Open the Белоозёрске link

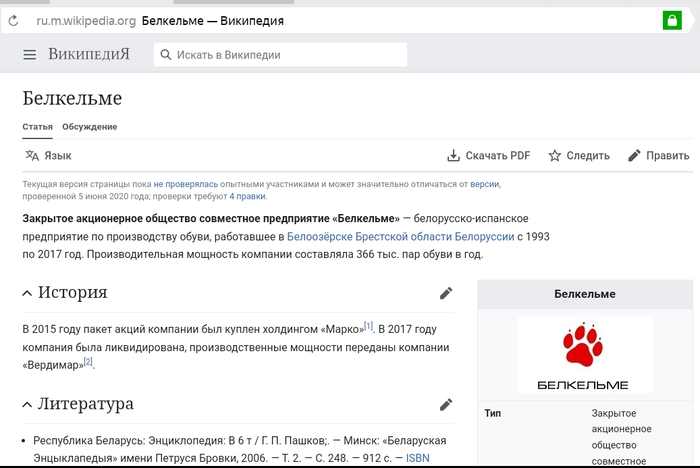(x=319, y=236)
